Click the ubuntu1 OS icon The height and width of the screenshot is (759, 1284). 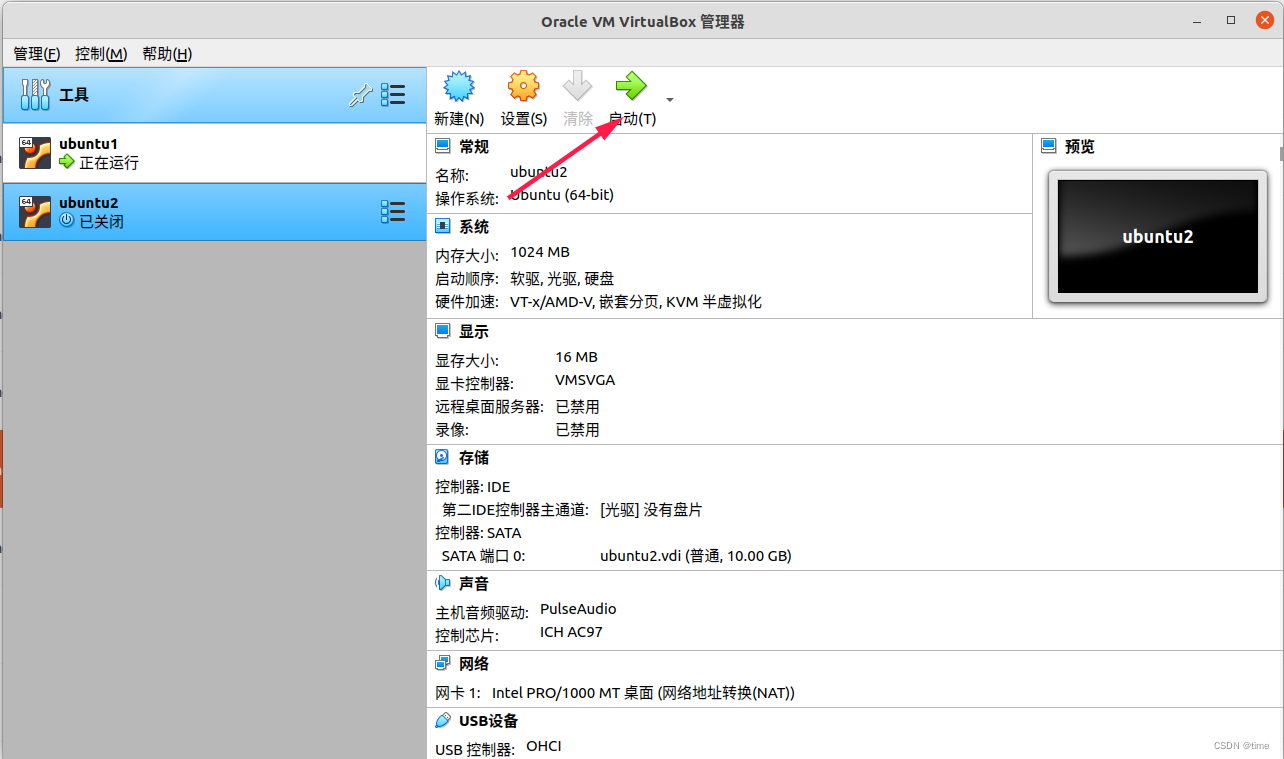(x=35, y=153)
